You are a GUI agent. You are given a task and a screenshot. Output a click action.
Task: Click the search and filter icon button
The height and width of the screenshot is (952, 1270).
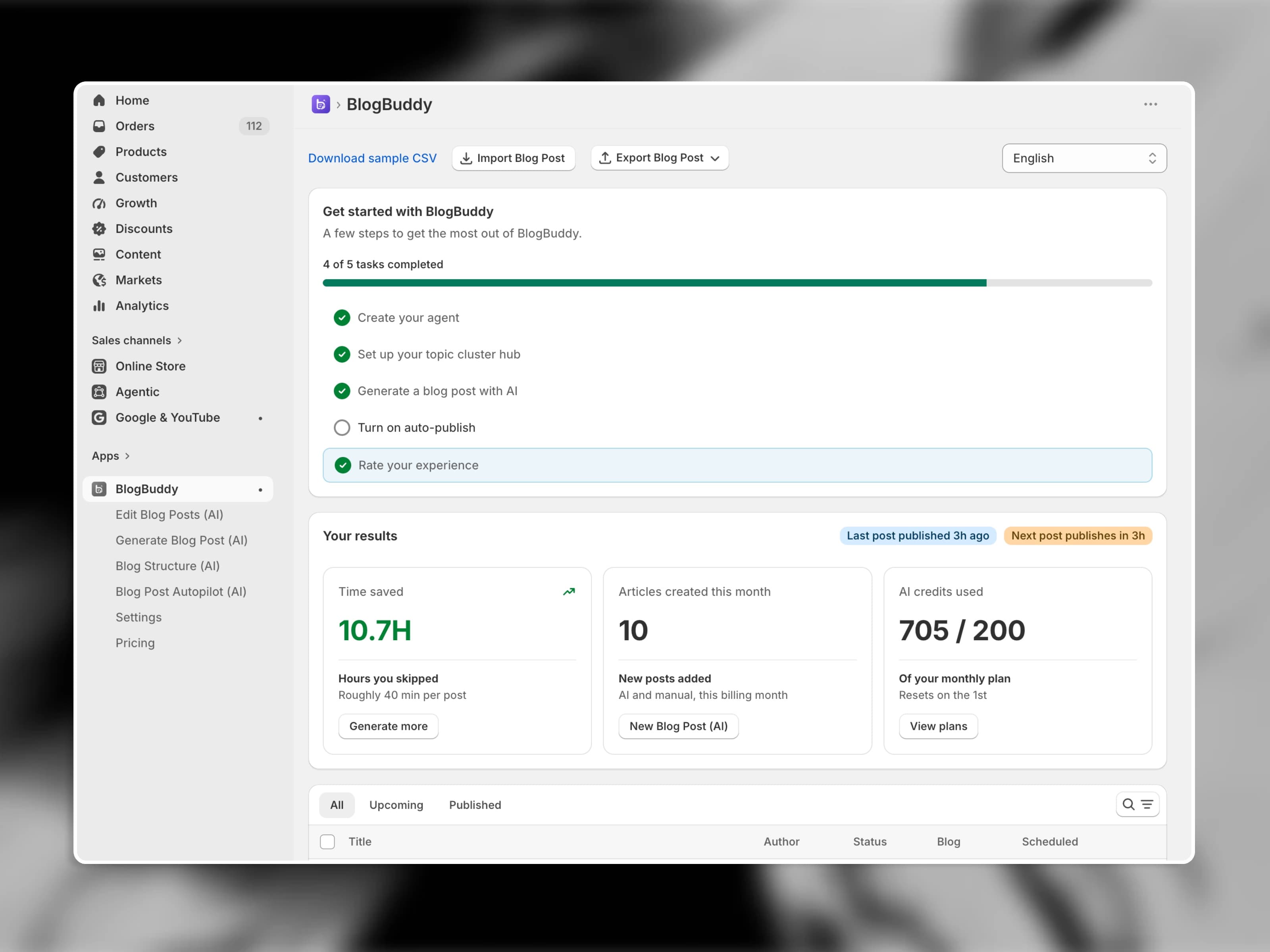click(1137, 804)
